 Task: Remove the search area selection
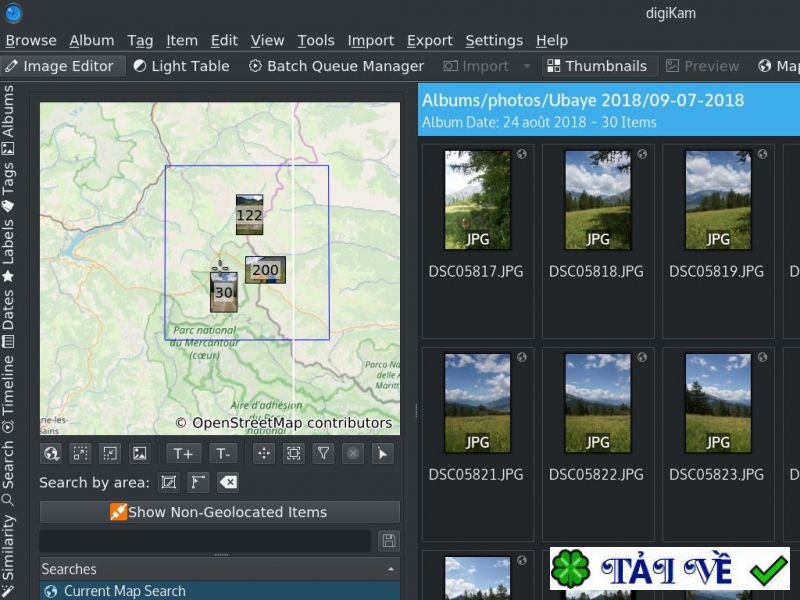point(228,483)
